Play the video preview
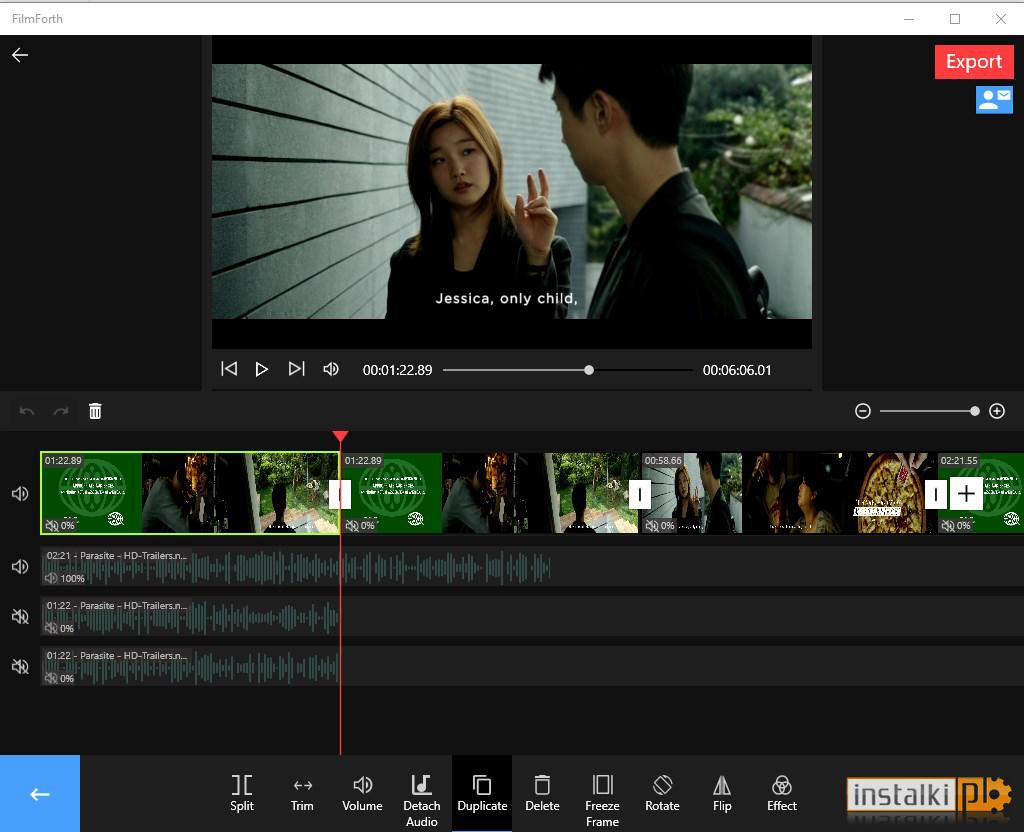Viewport: 1024px width, 832px height. (262, 370)
